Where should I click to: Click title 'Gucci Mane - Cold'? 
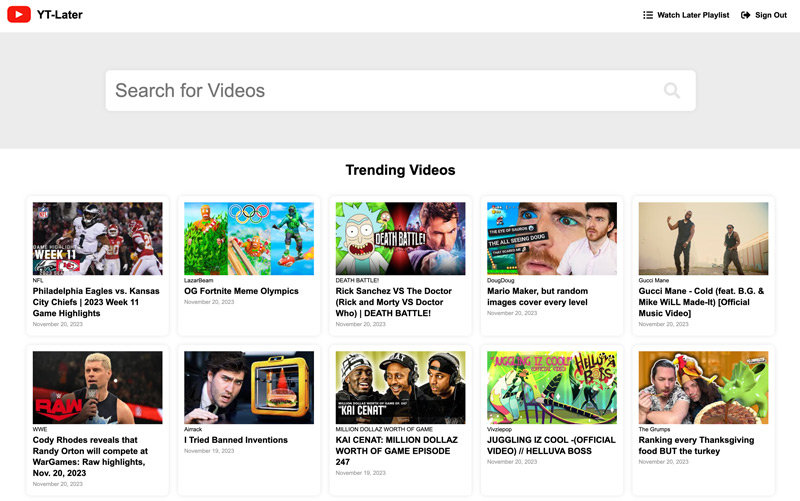(702, 302)
